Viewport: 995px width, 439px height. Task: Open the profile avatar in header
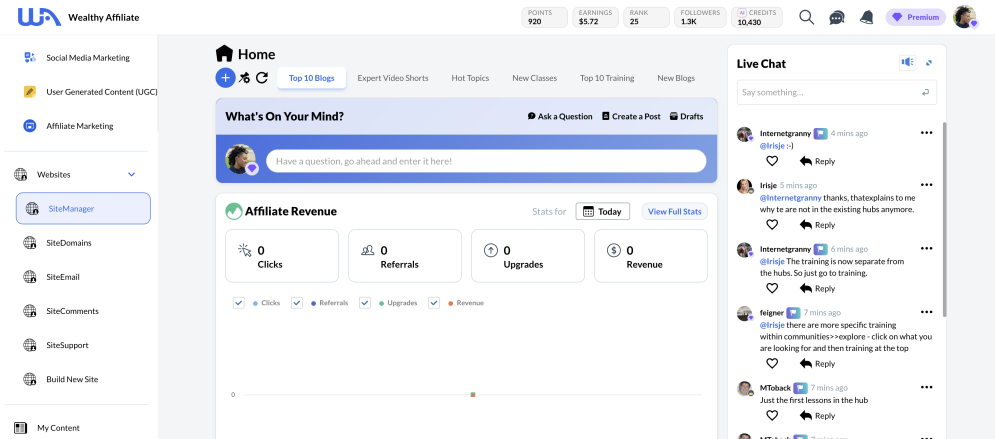coord(965,17)
